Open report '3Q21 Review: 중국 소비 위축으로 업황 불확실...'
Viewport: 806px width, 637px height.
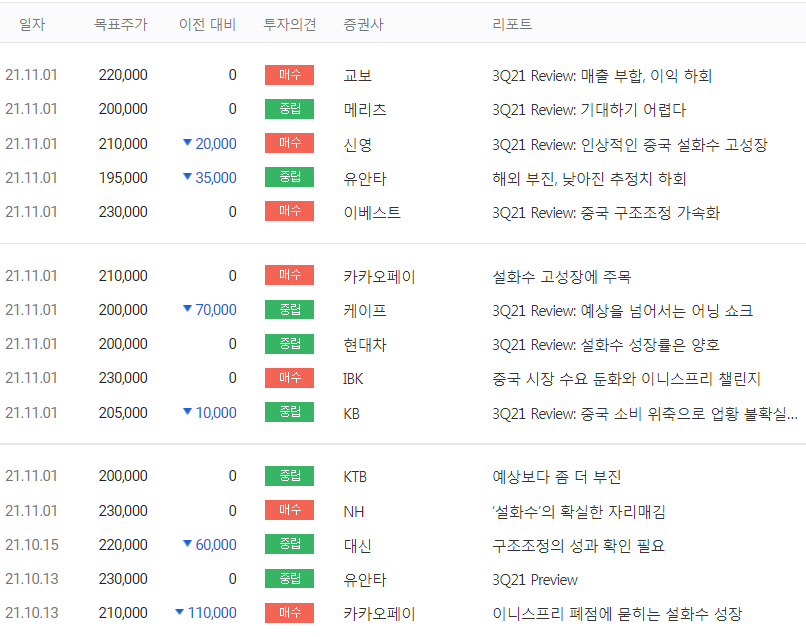pos(645,413)
